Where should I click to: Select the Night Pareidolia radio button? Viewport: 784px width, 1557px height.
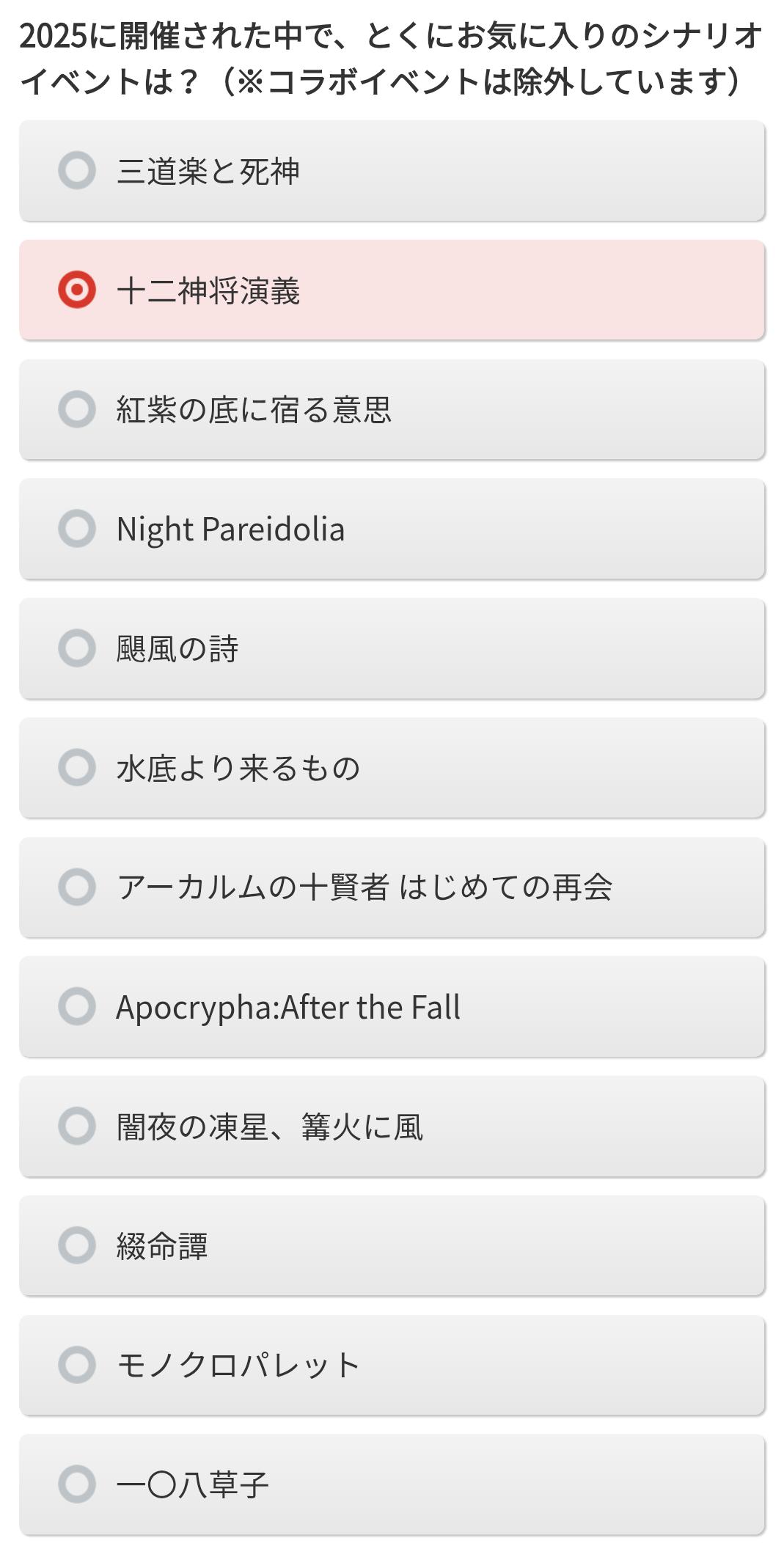[77, 529]
